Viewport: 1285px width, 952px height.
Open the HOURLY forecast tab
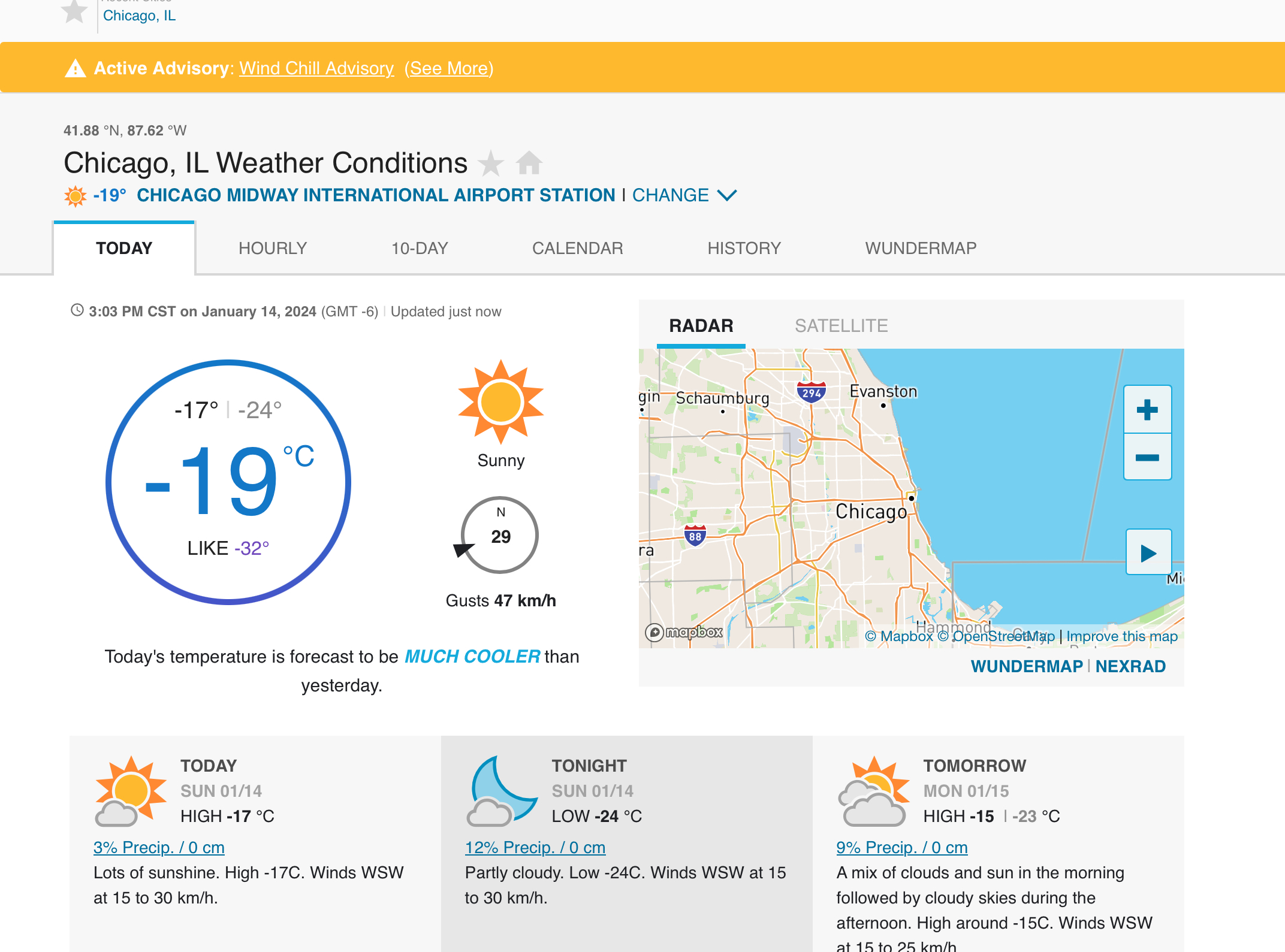click(273, 248)
